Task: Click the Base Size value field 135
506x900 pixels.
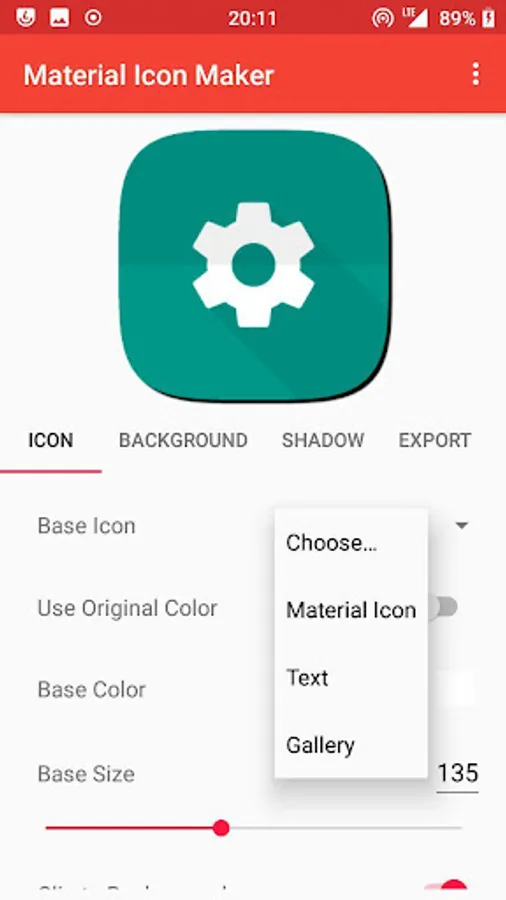Action: click(x=457, y=774)
